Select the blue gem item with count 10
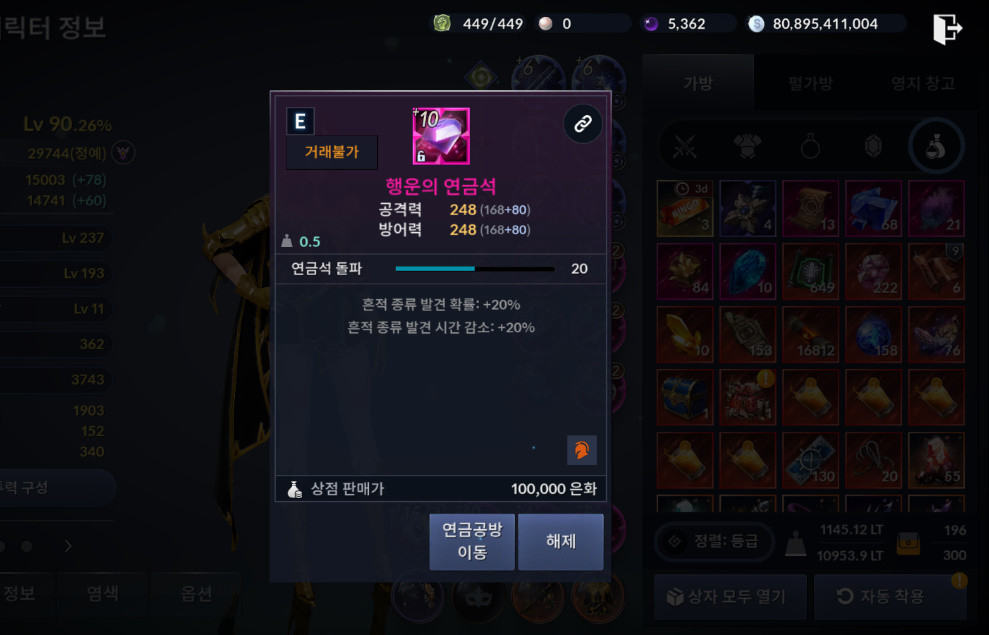The image size is (989, 635). pyautogui.click(x=747, y=272)
